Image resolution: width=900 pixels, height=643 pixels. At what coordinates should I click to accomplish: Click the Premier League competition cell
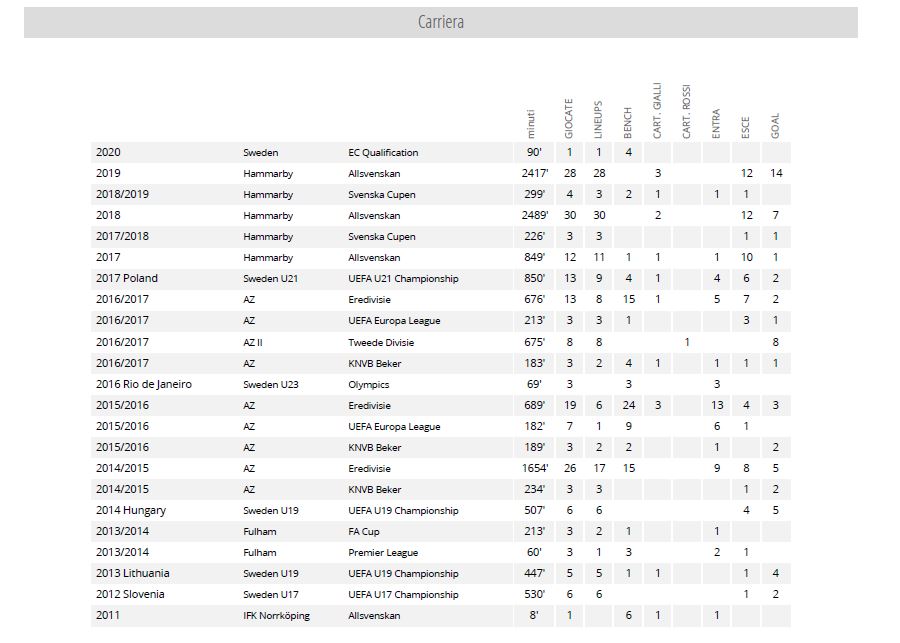383,553
